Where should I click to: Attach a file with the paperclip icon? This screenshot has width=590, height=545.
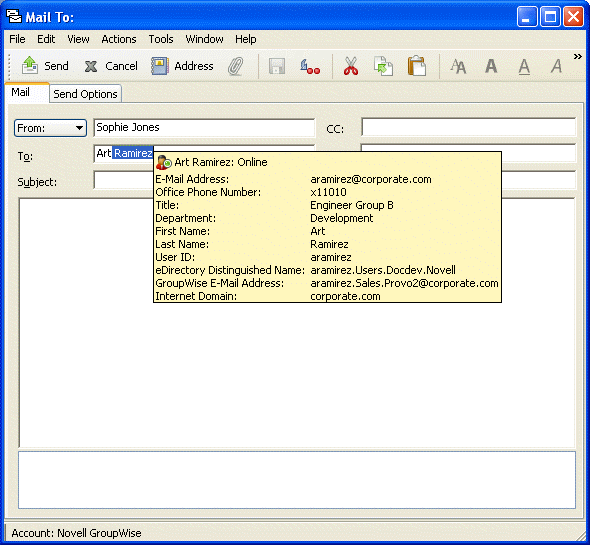point(236,66)
